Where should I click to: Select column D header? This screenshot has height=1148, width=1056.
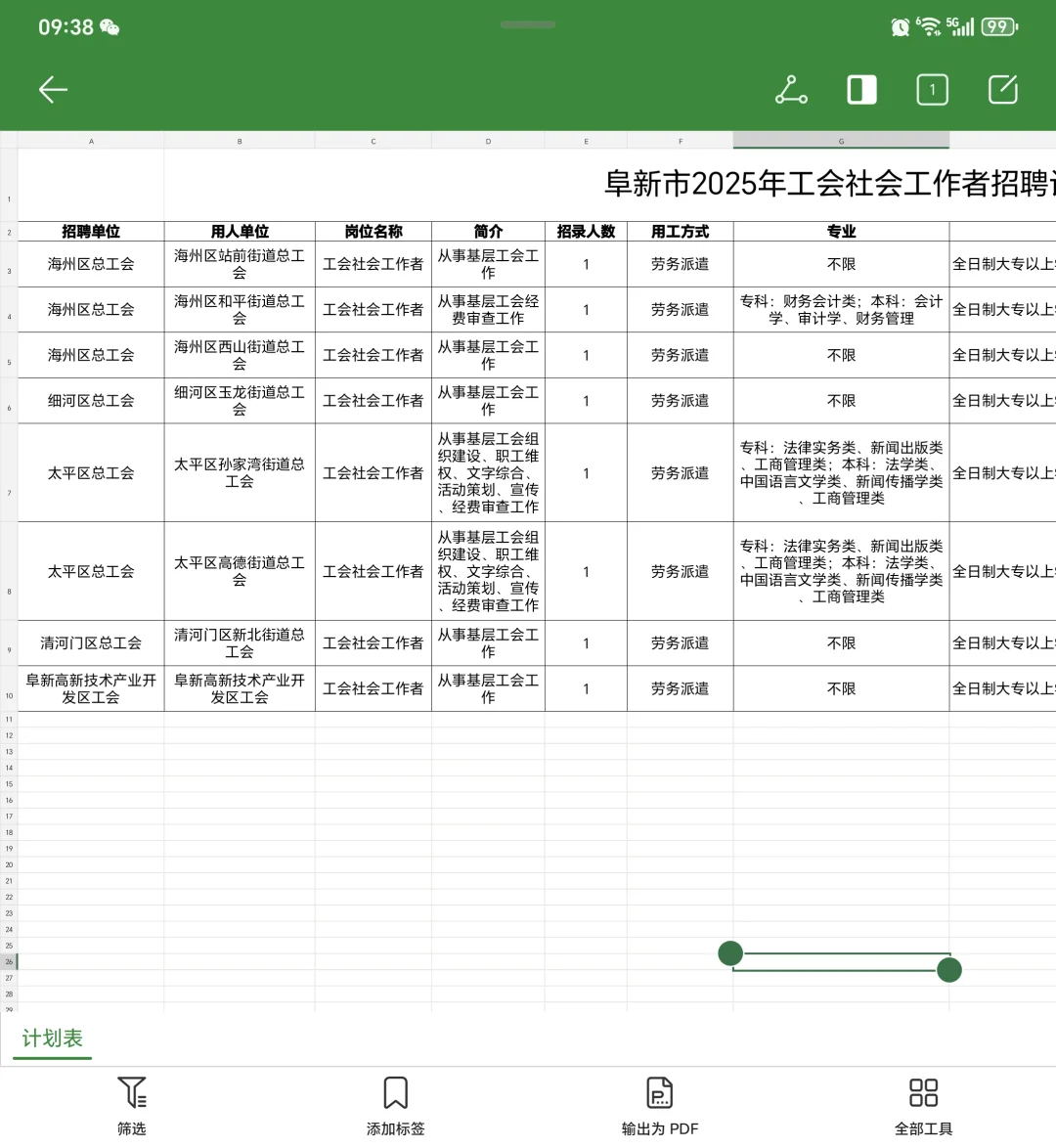pos(489,141)
